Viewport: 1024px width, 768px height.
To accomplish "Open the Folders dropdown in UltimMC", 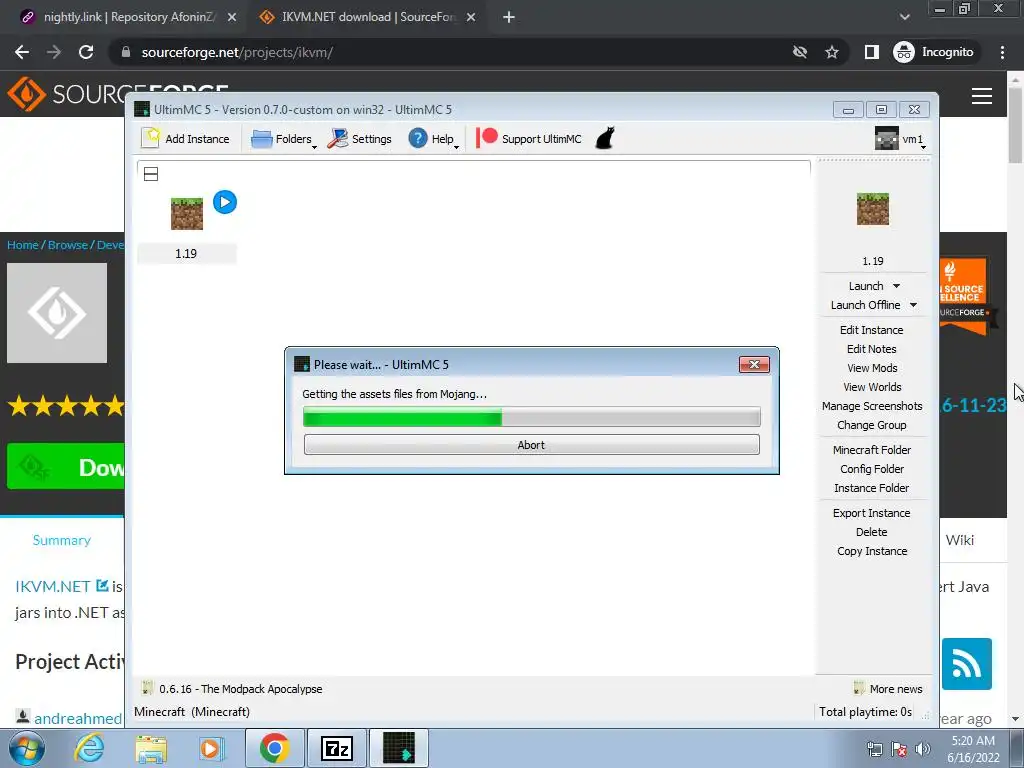I will [x=283, y=138].
